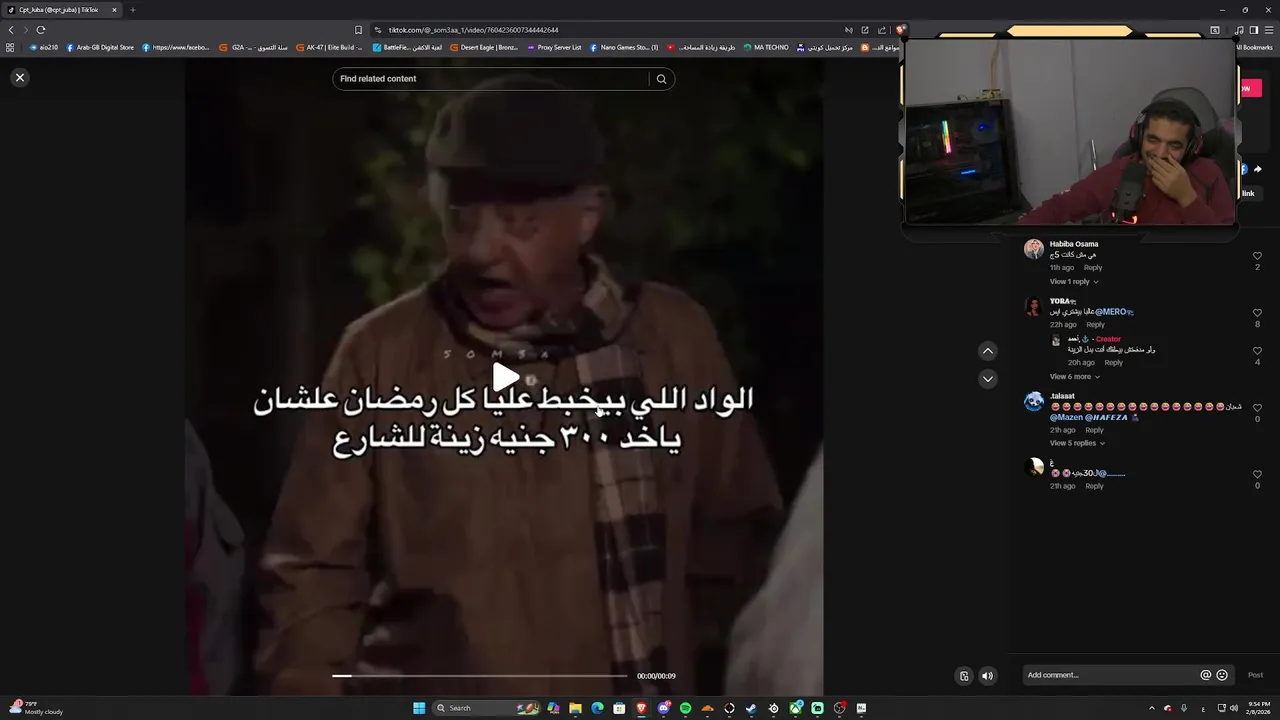Open the AK-47 Elite Build bookmark
The image size is (1280, 720).
click(x=329, y=47)
